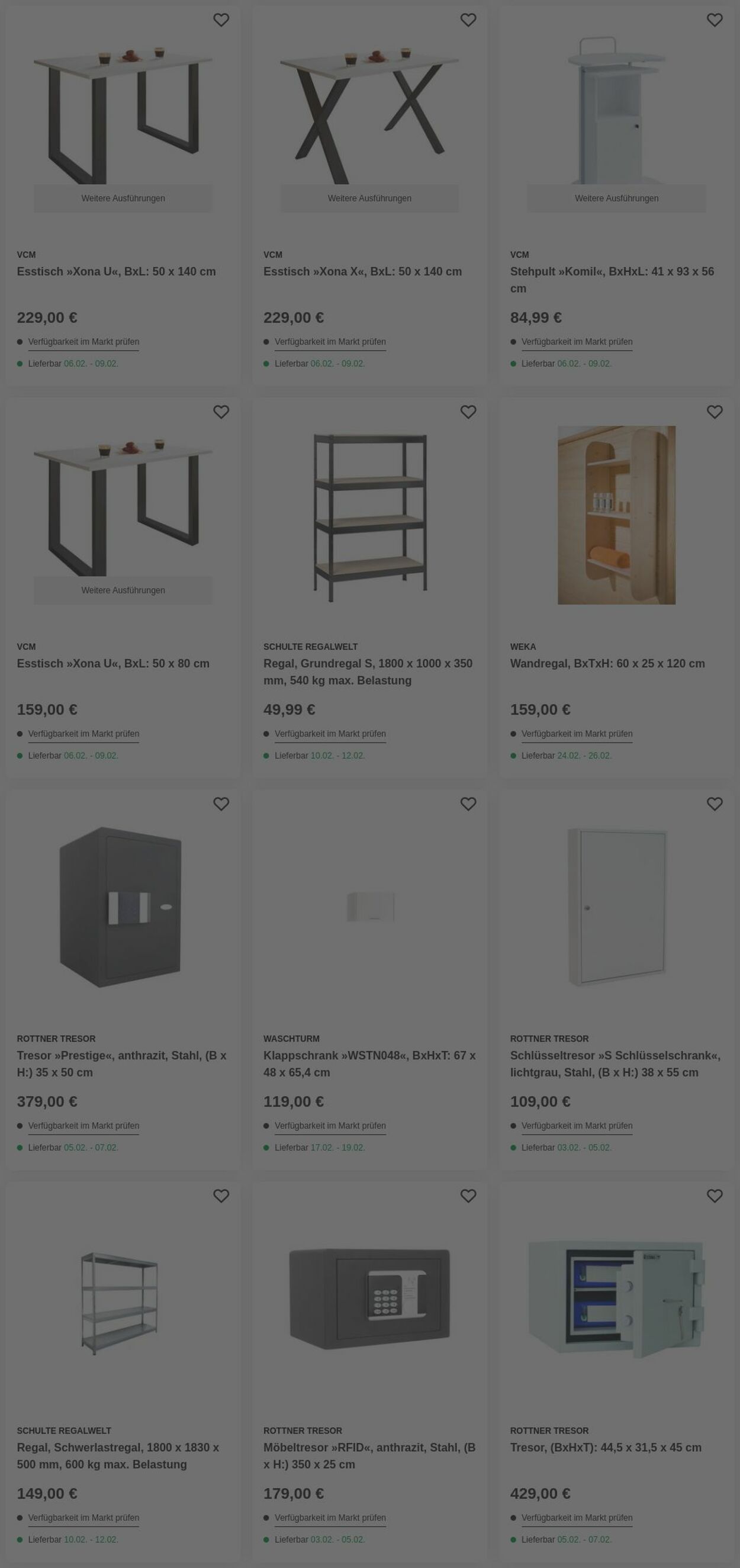Check store availability for Tresor Prestige

point(83,1126)
